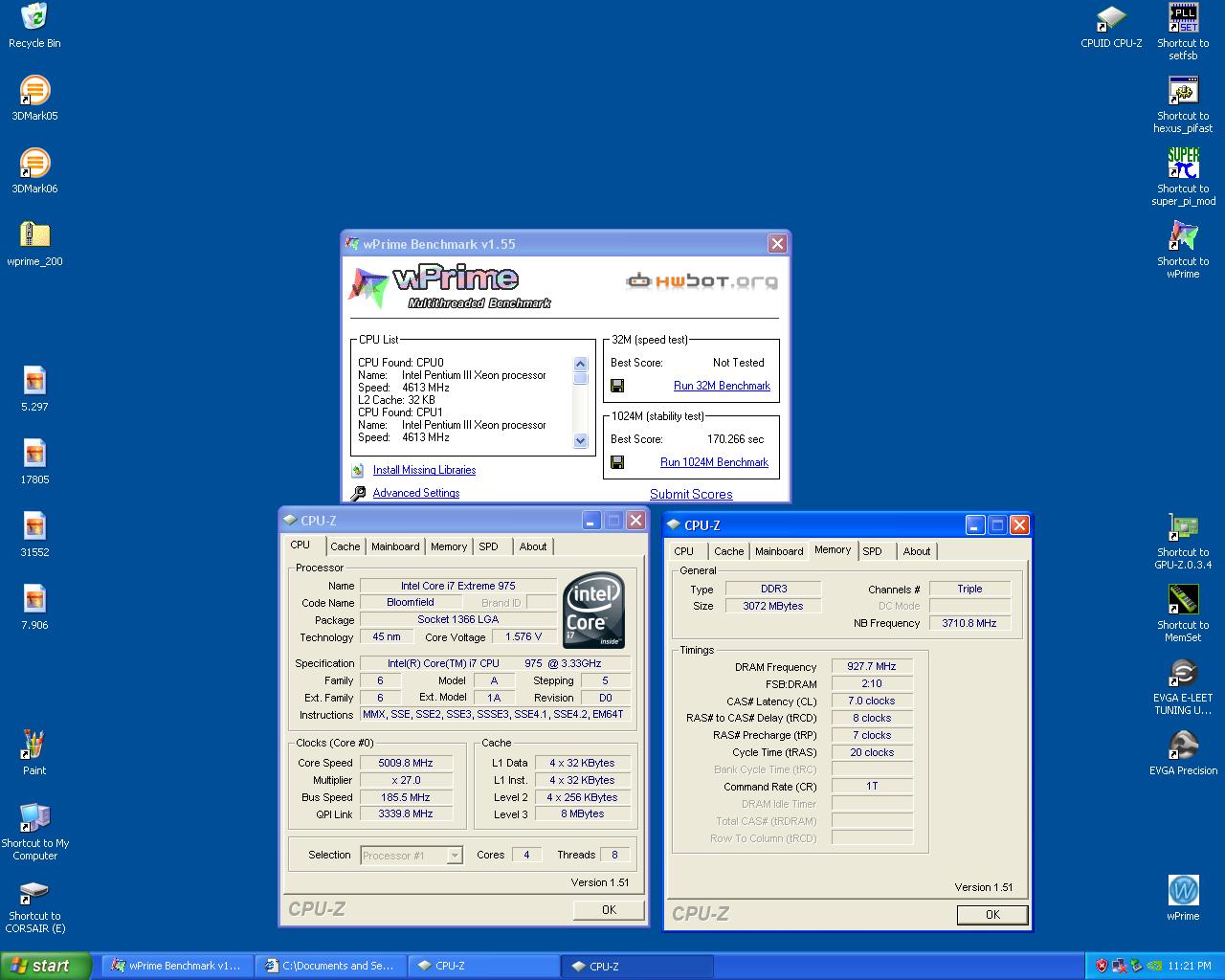Click save icon beside Run 1024M Benchmark
Viewport: 1225px width, 980px height.
tap(617, 462)
